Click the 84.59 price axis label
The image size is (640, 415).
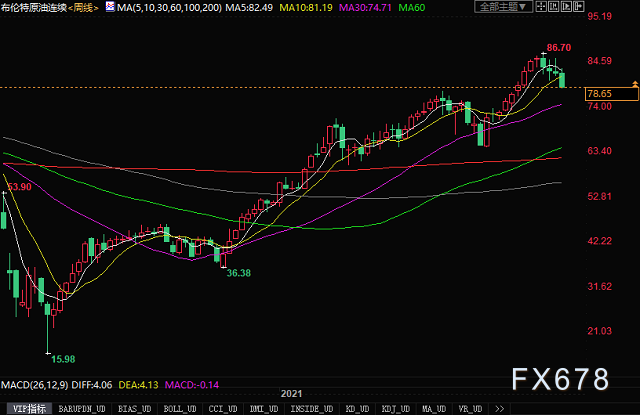pyautogui.click(x=600, y=61)
